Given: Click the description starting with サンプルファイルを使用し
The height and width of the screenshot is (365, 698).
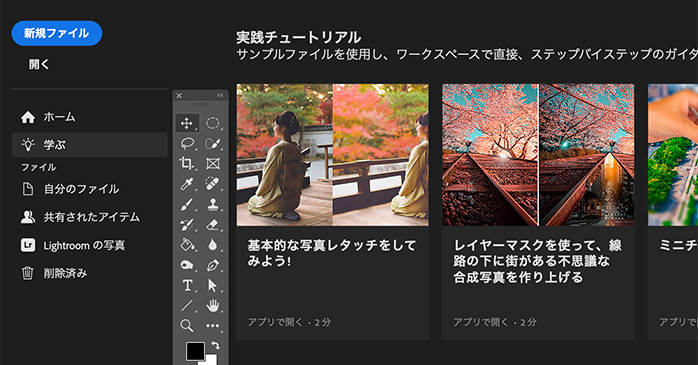Looking at the screenshot, I should [x=467, y=54].
